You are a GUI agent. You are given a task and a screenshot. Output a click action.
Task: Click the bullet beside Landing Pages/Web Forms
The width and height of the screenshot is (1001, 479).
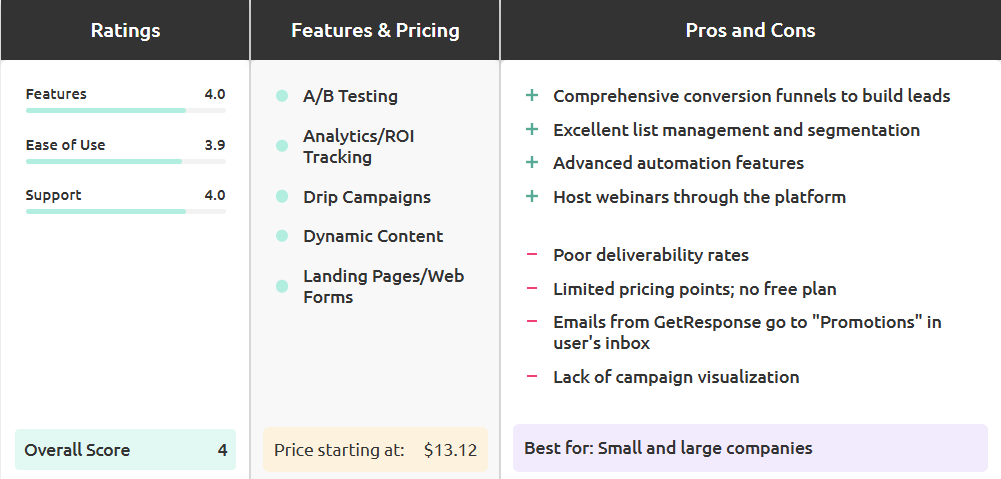pyautogui.click(x=282, y=286)
